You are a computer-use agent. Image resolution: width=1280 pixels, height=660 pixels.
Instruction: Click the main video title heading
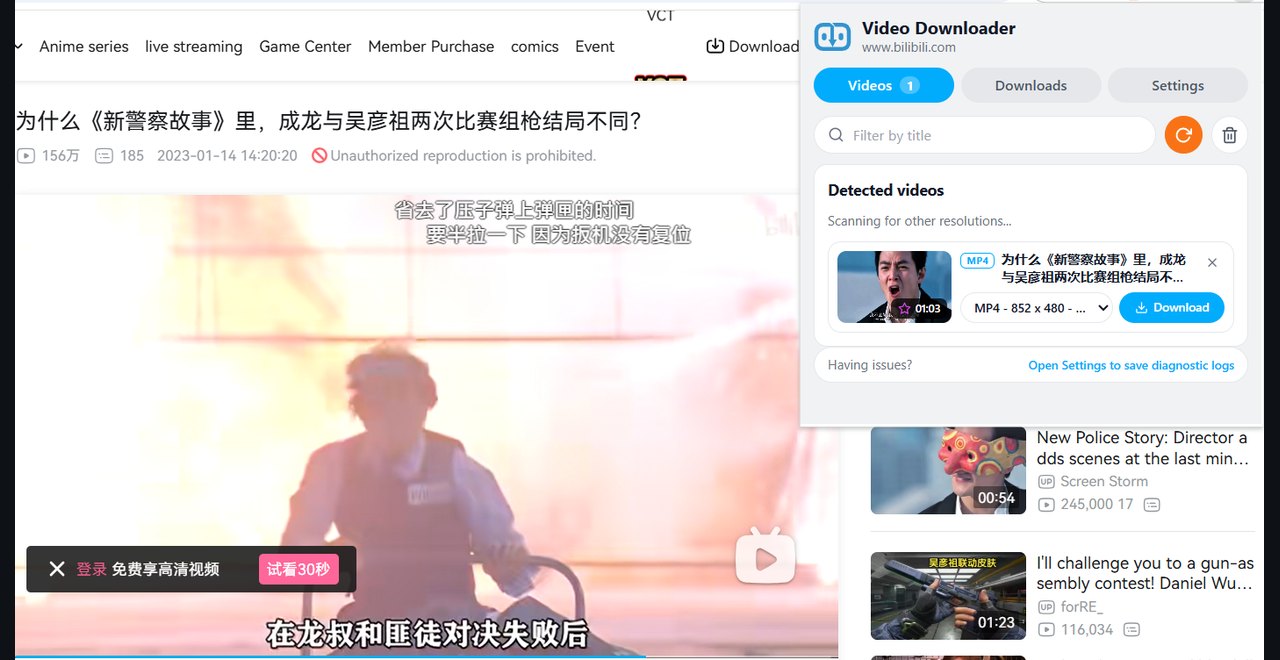click(328, 122)
